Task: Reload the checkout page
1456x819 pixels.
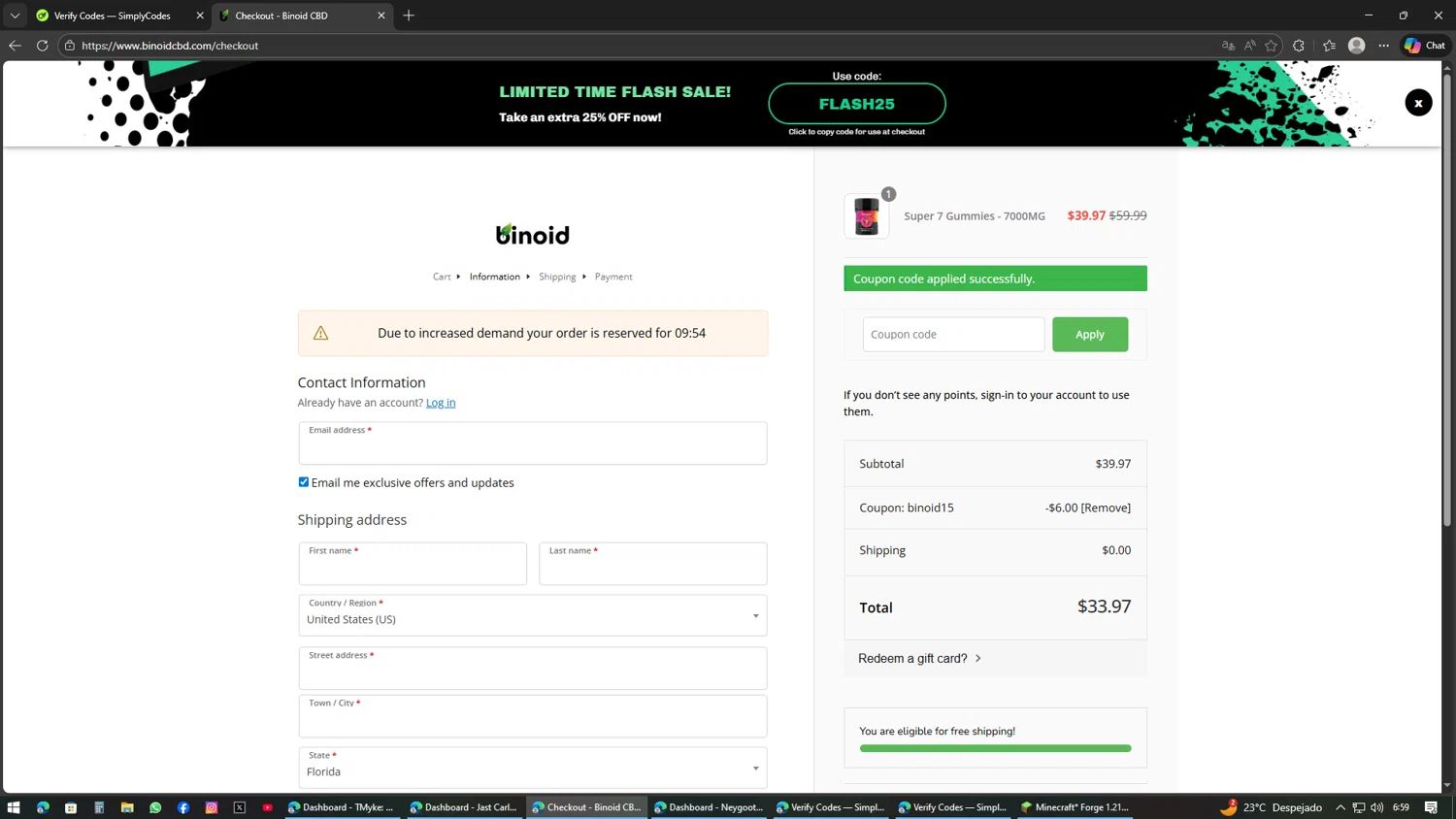Action: coord(42,46)
